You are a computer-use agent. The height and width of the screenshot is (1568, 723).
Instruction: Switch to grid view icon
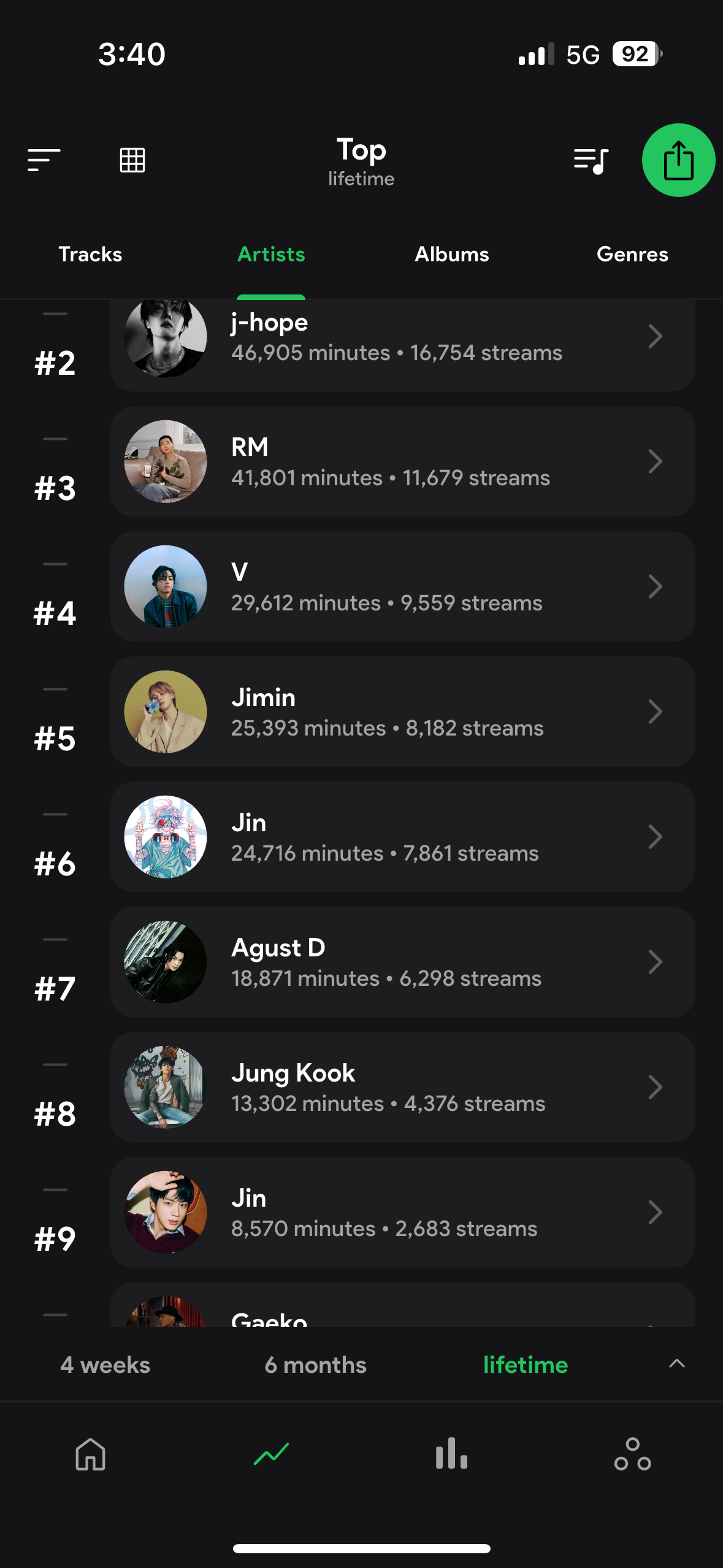pos(132,160)
